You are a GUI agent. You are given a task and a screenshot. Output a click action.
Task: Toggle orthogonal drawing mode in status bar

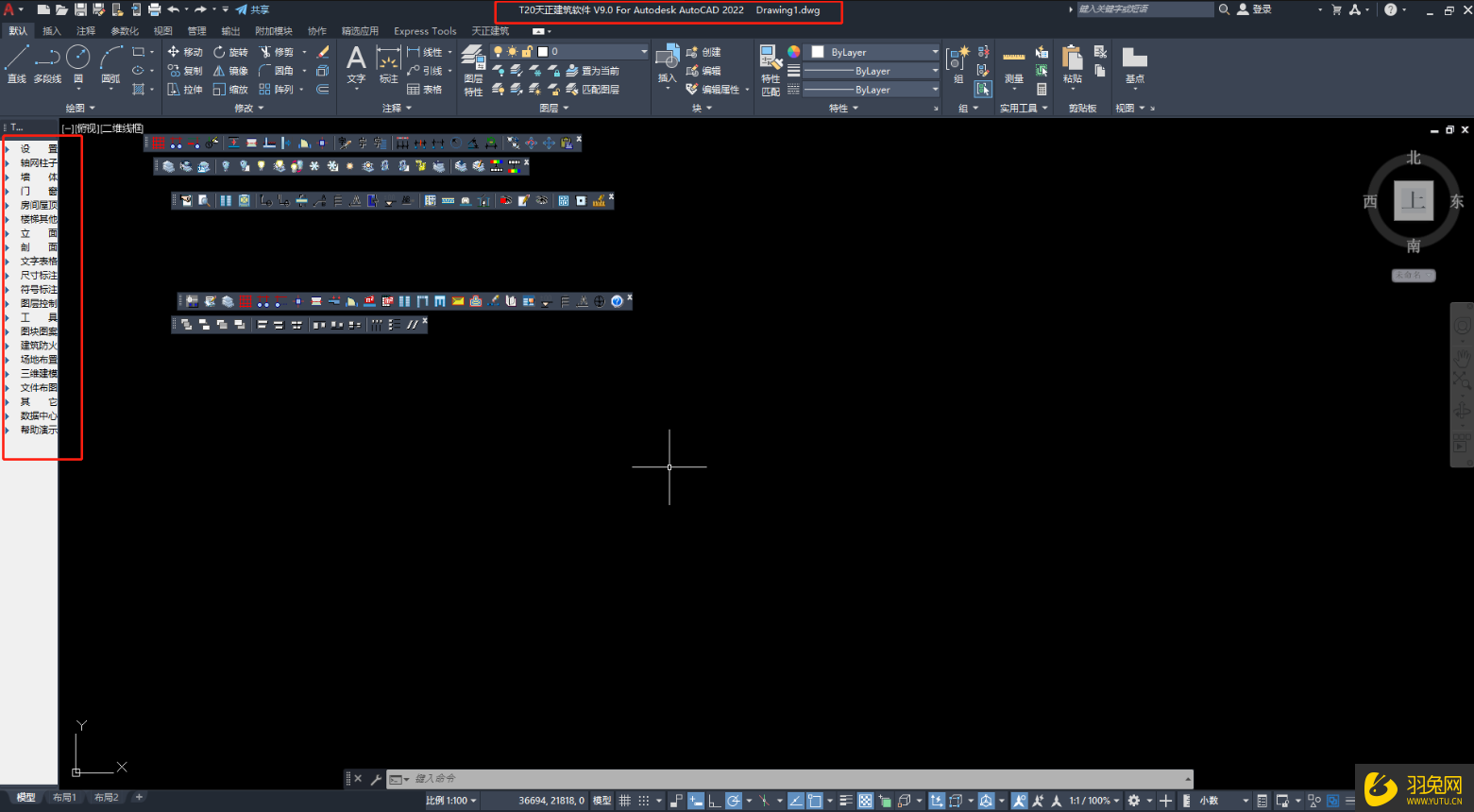pos(714,801)
